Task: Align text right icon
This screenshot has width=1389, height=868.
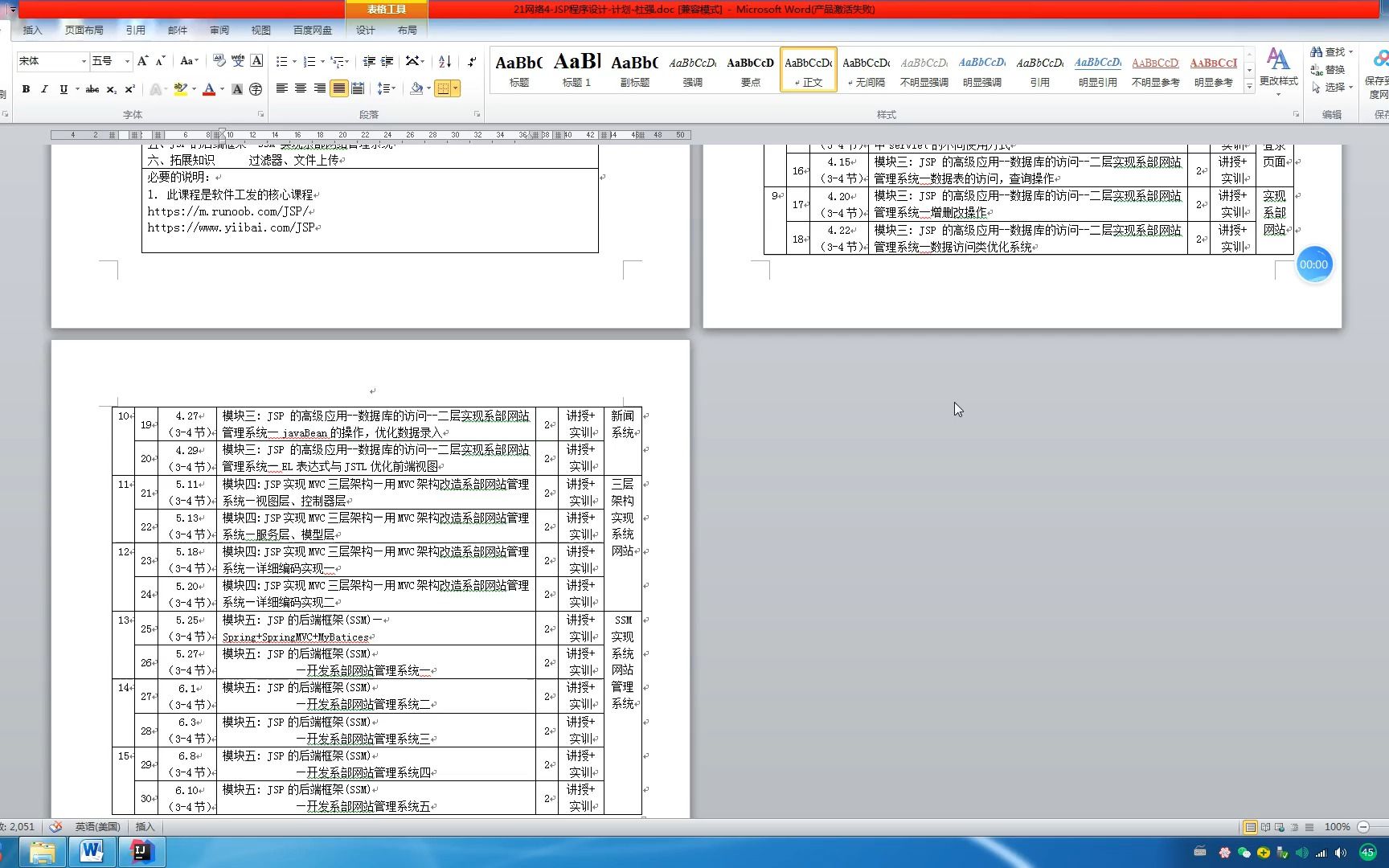Action: pyautogui.click(x=320, y=88)
